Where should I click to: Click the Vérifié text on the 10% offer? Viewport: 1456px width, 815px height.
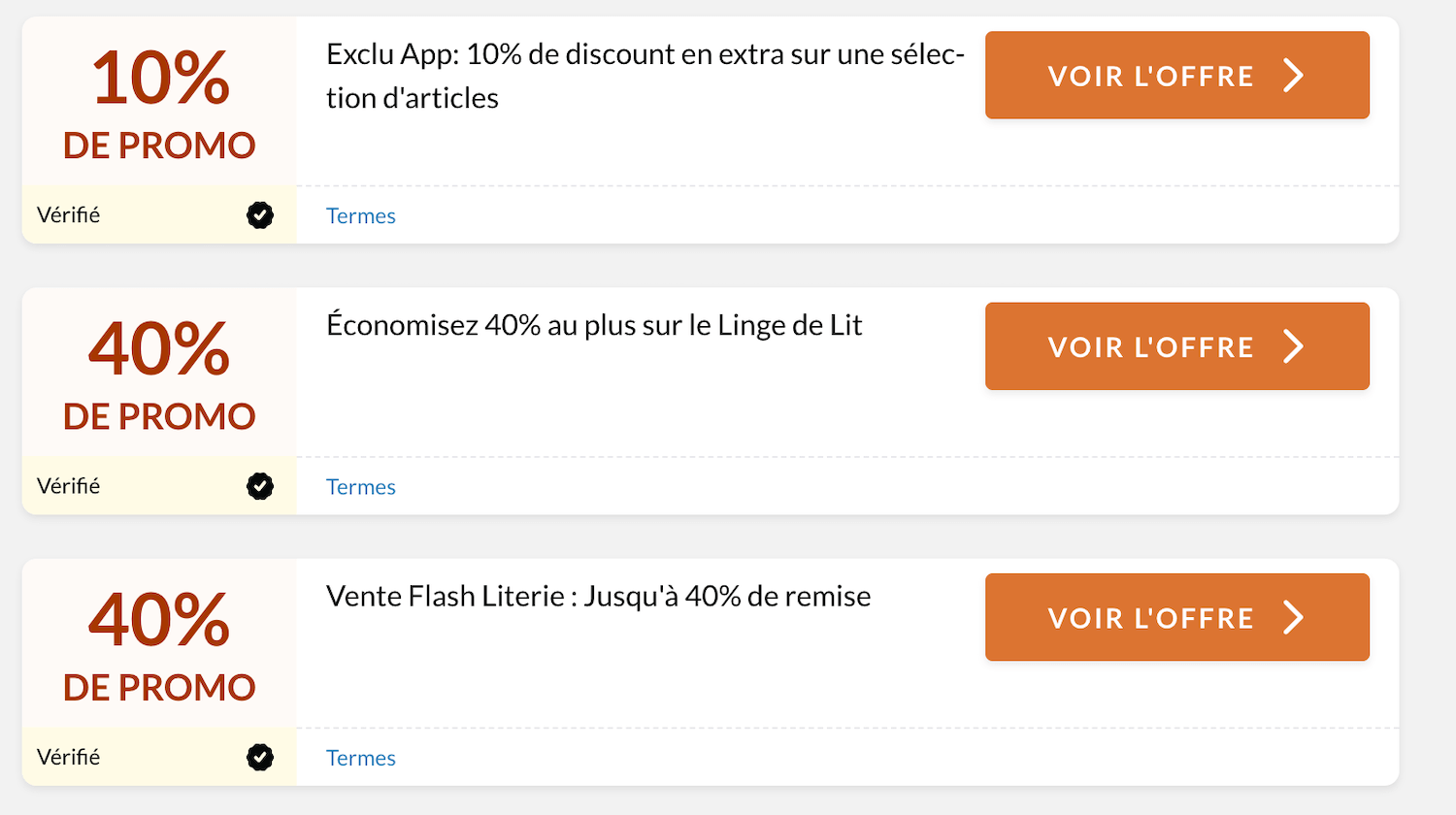point(69,215)
